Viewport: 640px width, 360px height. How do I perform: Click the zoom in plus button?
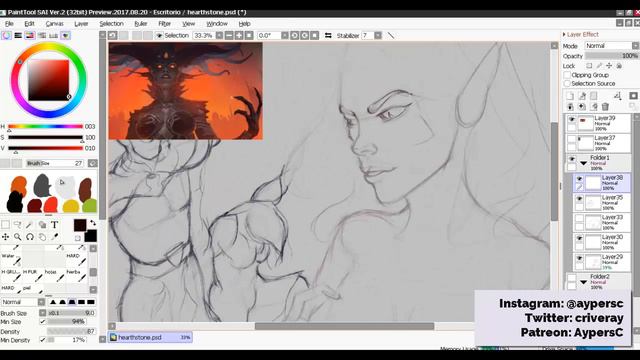coord(239,36)
